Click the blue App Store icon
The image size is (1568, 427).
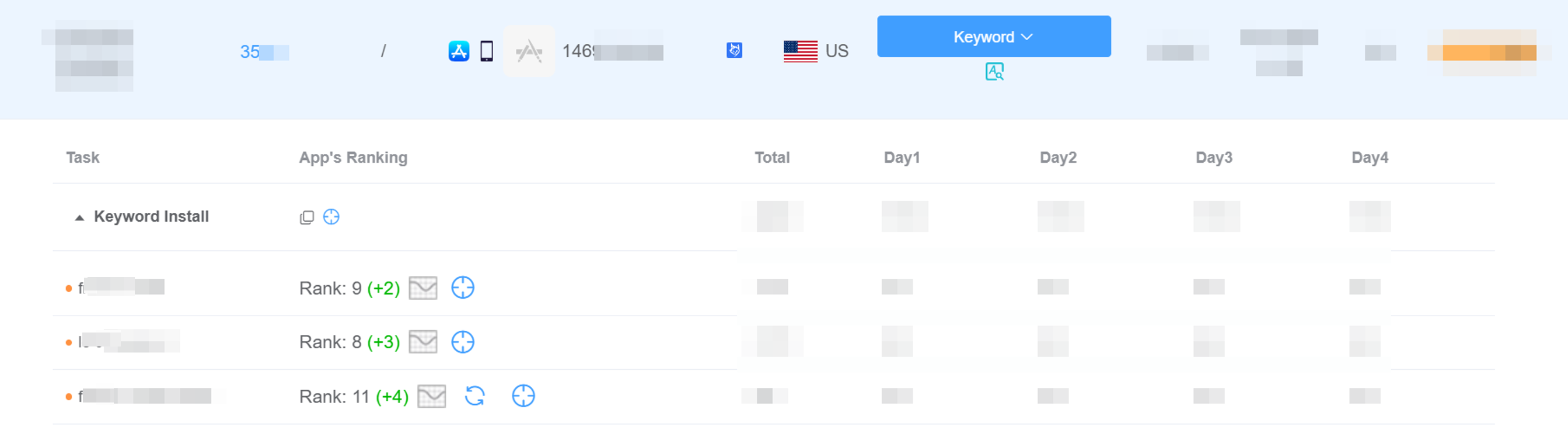(x=458, y=51)
